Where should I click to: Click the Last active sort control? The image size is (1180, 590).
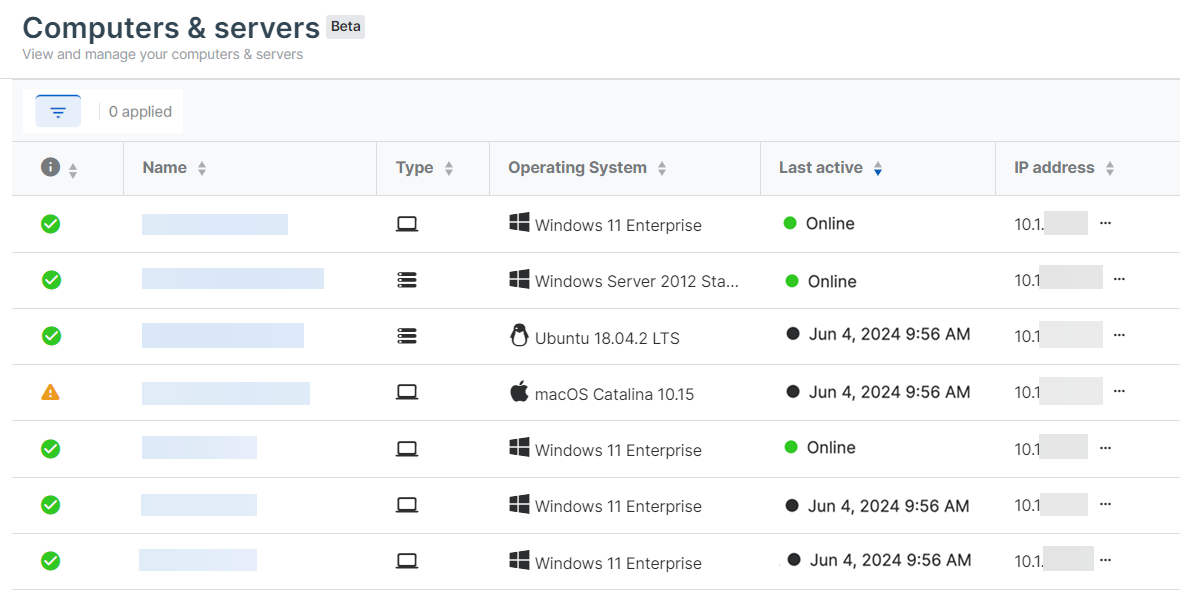[879, 168]
